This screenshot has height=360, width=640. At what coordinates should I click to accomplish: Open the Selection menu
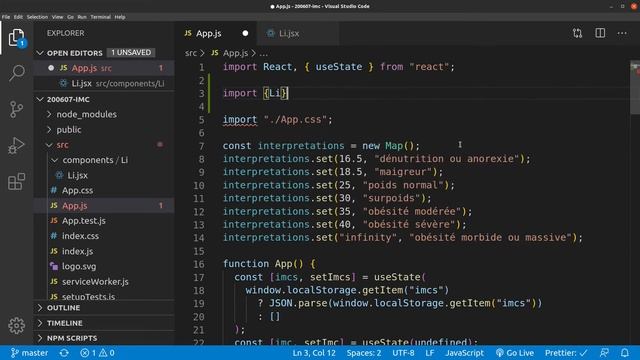[x=37, y=17]
